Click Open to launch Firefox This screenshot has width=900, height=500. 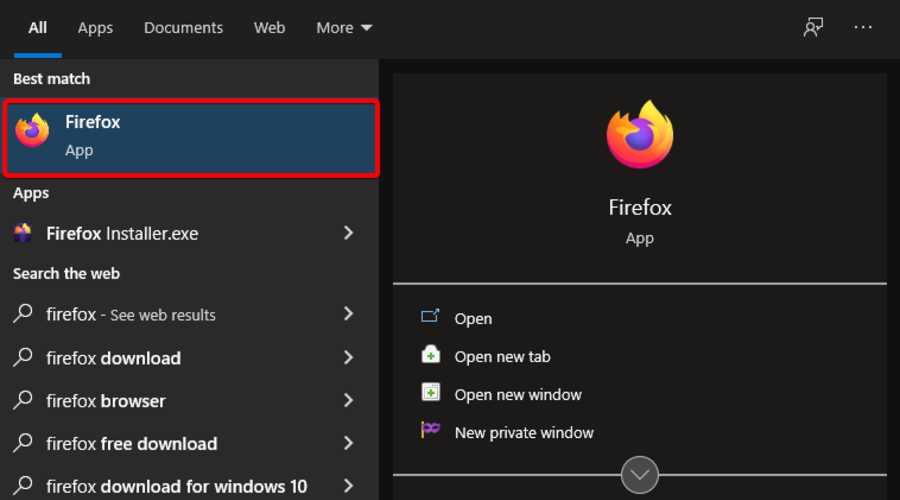click(473, 319)
